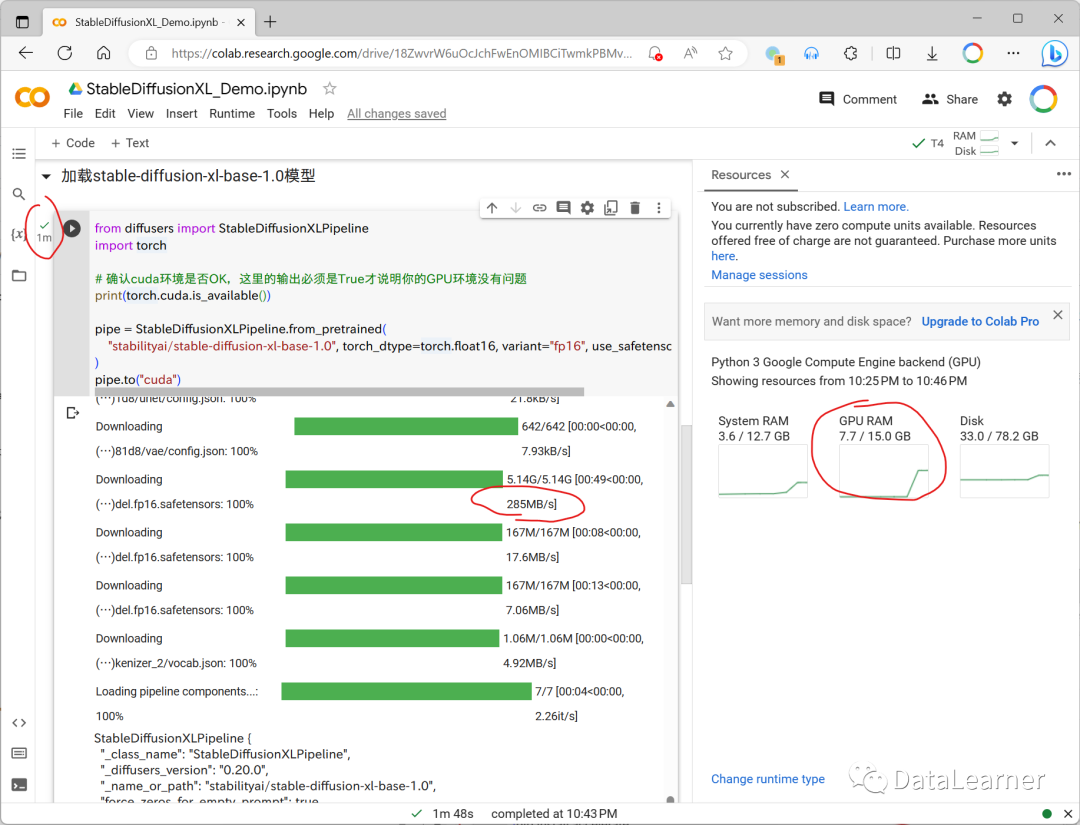Open Google account avatar in Colab header
Viewport: 1080px width, 825px height.
(1043, 99)
